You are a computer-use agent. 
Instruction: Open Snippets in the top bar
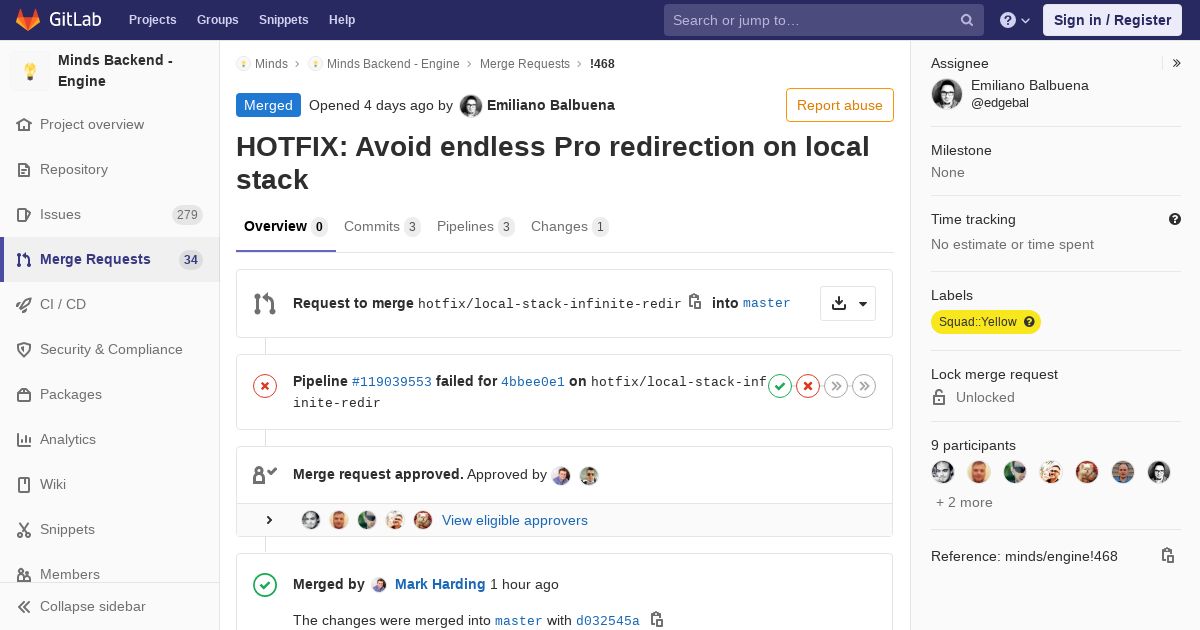click(284, 20)
